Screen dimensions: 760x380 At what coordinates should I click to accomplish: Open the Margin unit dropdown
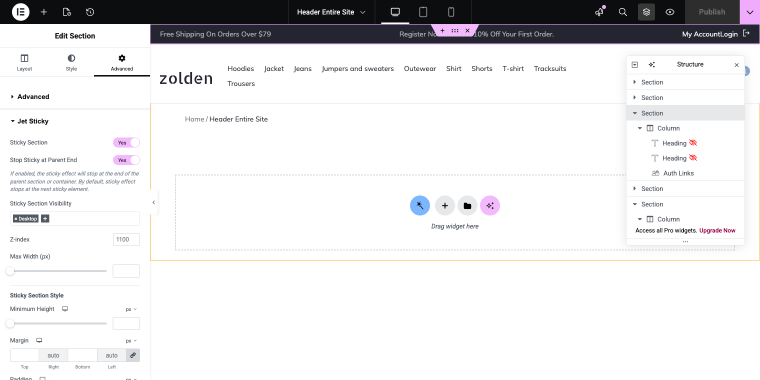[x=131, y=341]
